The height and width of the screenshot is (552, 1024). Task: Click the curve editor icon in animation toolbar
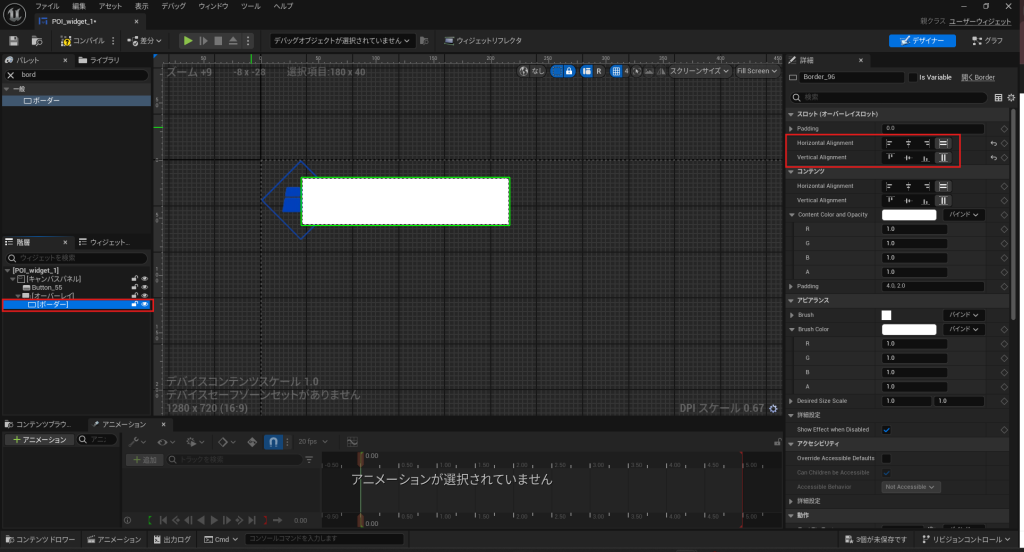352,441
